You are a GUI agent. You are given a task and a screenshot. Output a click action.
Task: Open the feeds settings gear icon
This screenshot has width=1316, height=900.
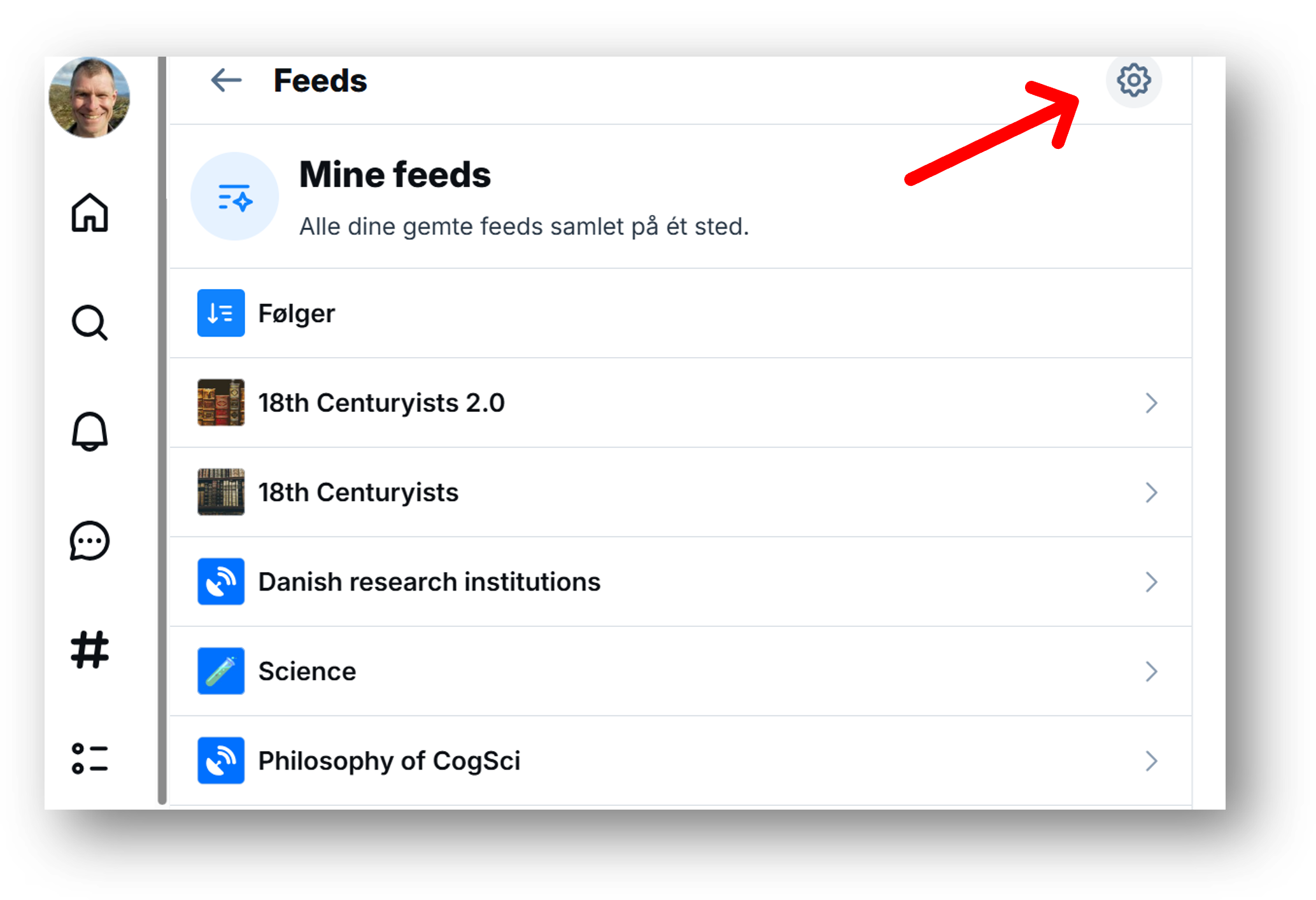click(1133, 81)
